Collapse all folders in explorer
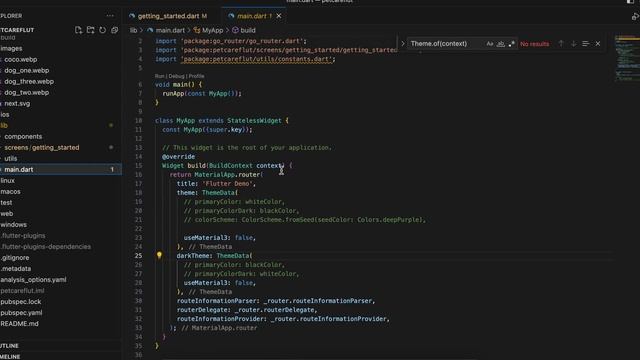Image resolution: width=640 pixels, height=360 pixels. (x=114, y=30)
